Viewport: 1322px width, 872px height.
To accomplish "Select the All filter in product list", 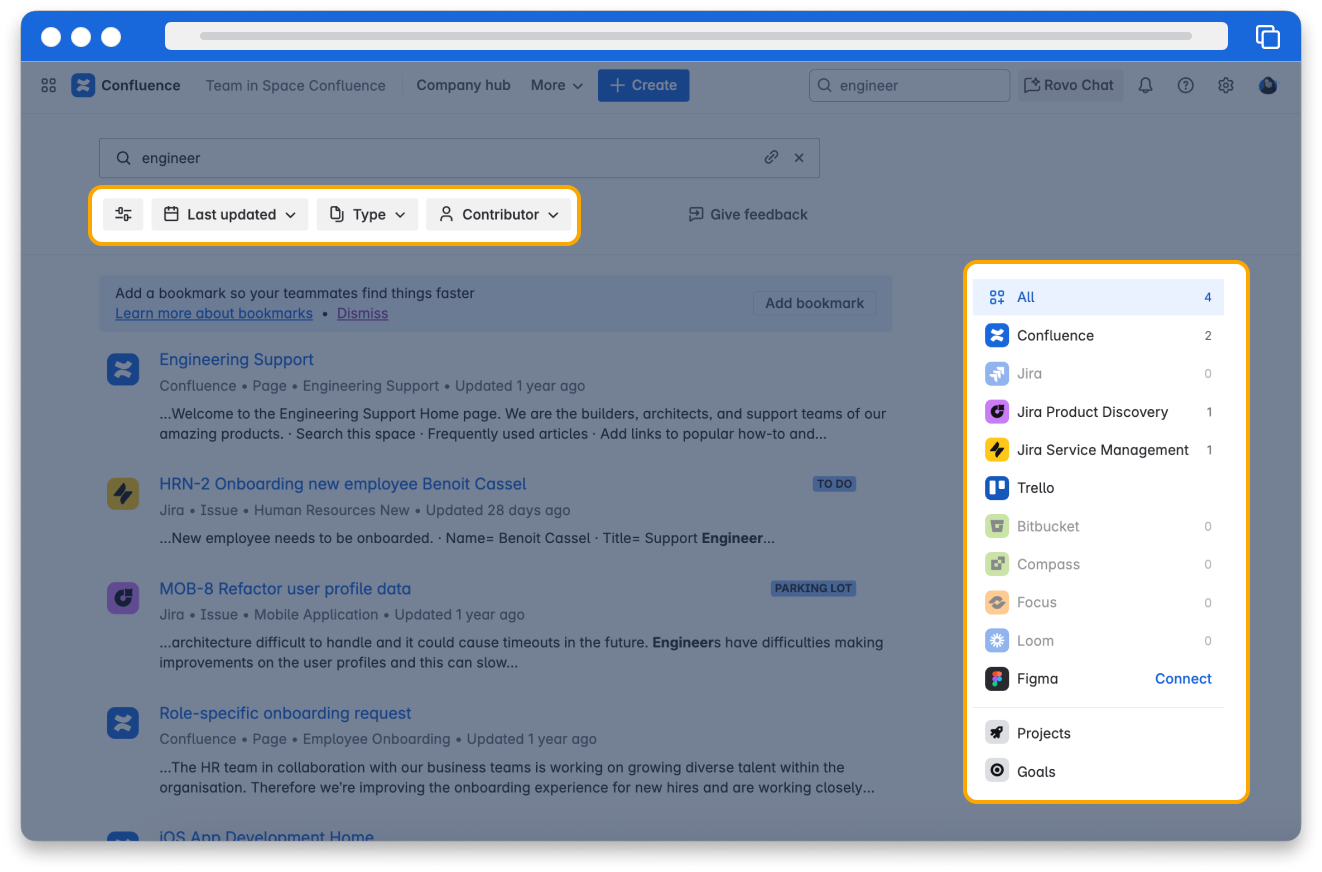I will 1098,297.
